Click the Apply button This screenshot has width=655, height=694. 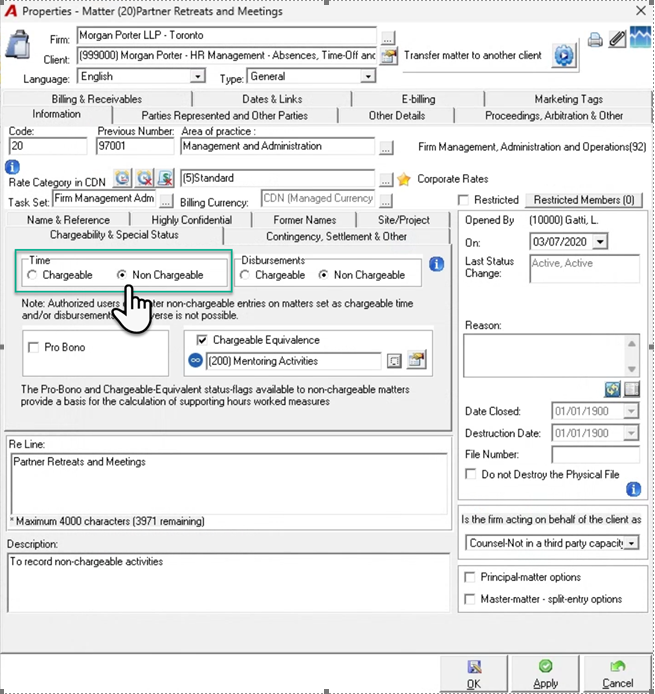(x=545, y=675)
